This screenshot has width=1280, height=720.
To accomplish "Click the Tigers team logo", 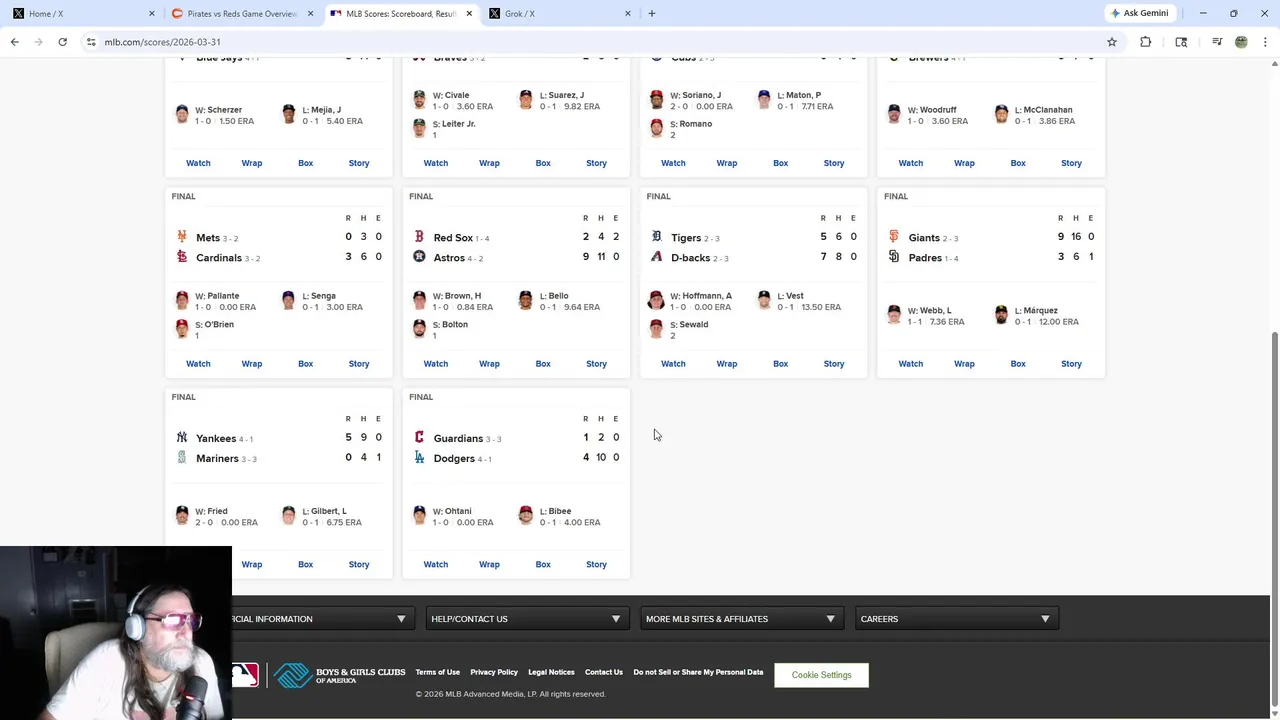I will coord(656,237).
